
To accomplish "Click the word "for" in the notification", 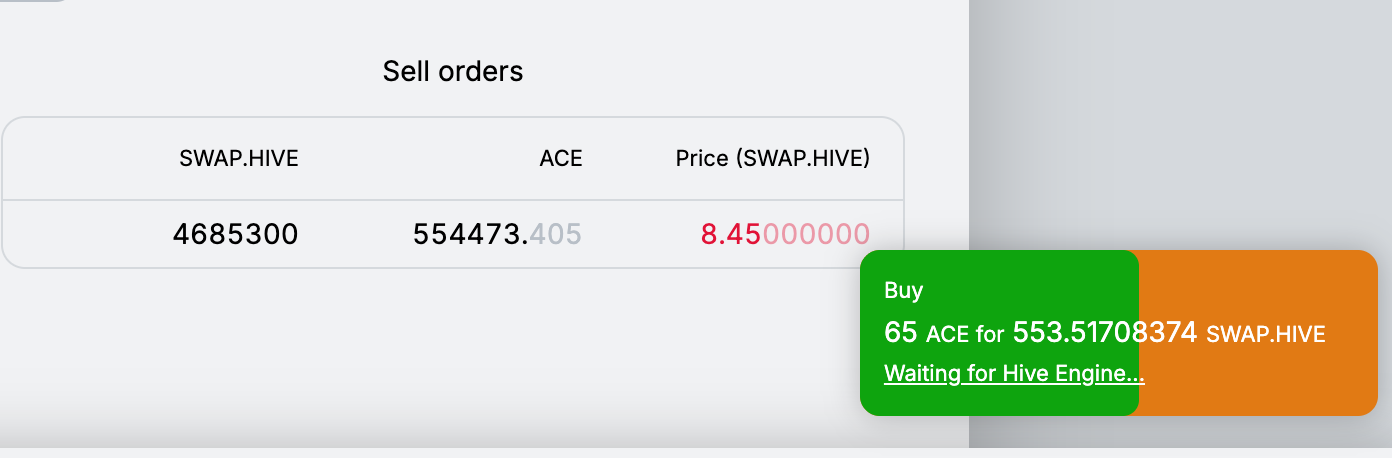I will [990, 334].
